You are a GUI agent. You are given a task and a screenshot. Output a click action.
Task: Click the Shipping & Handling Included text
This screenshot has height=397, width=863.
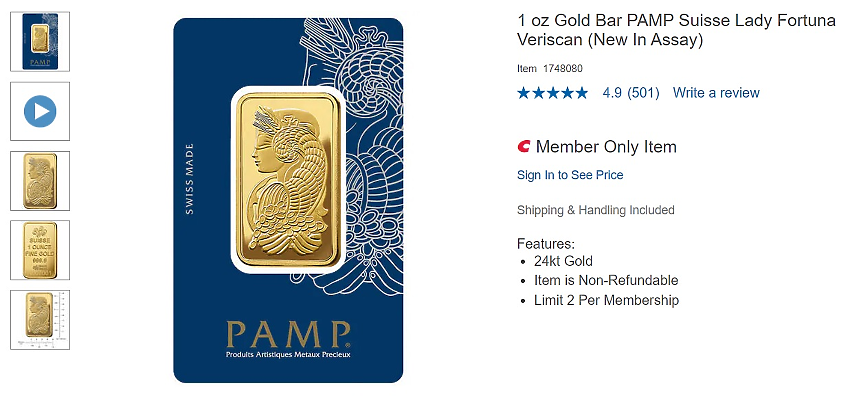tap(596, 210)
